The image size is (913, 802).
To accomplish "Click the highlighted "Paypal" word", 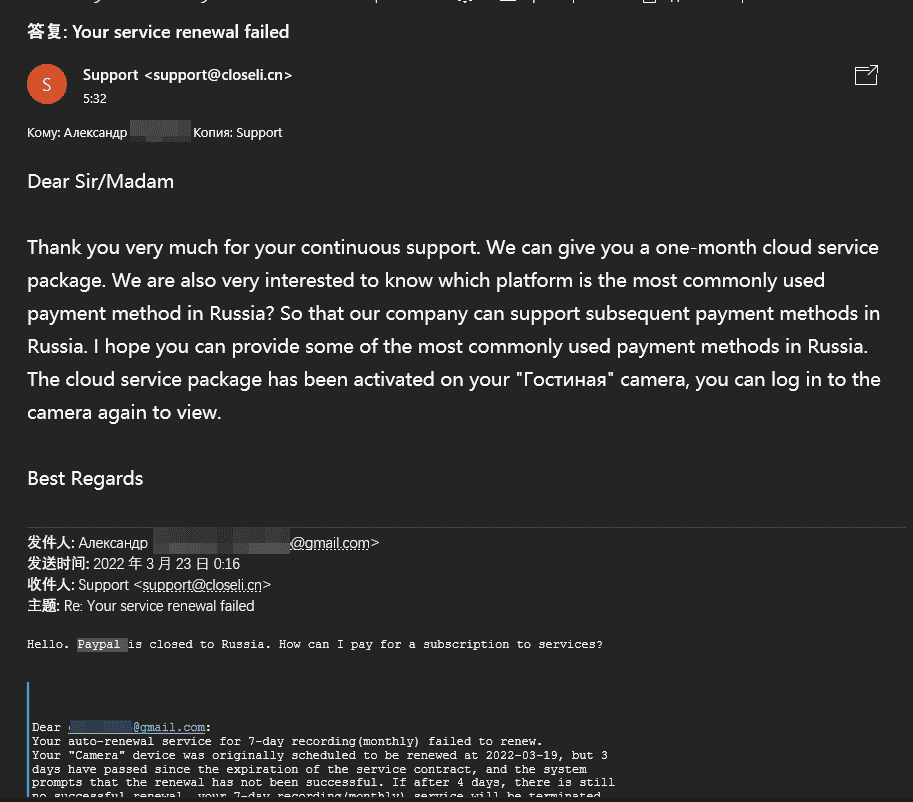I will tap(102, 645).
